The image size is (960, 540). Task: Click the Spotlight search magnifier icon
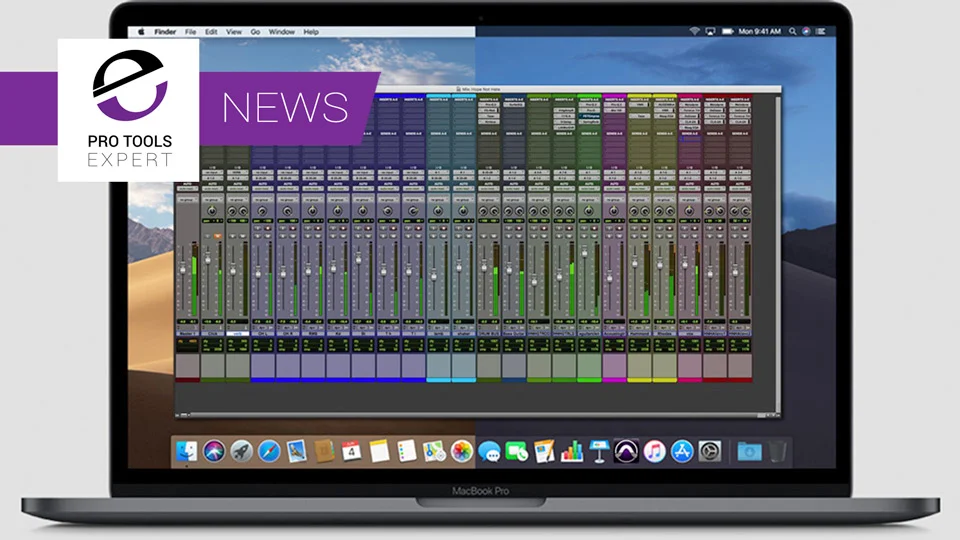click(792, 31)
